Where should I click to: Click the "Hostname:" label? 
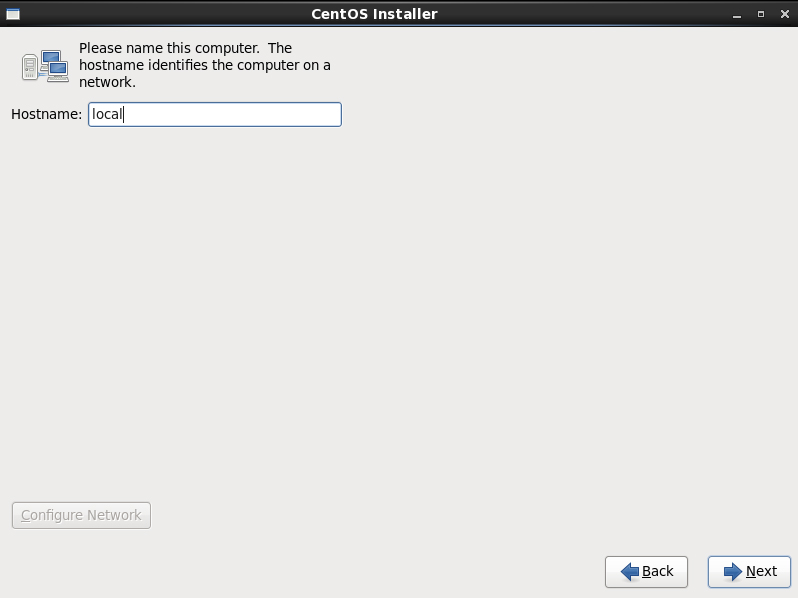(46, 114)
